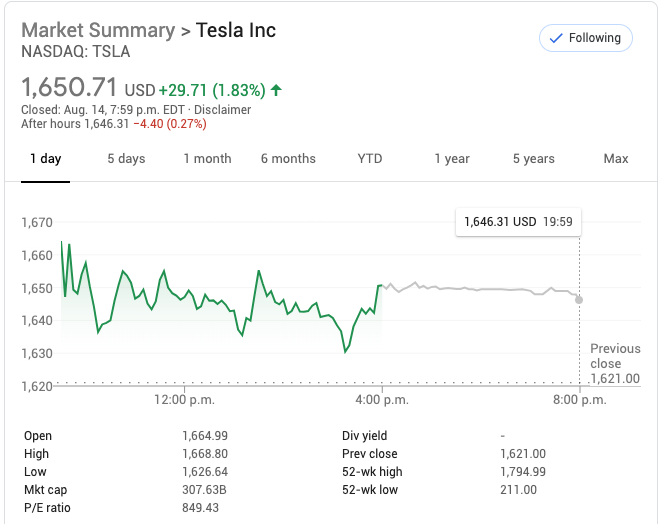Switch to the 5 days tab

126,158
